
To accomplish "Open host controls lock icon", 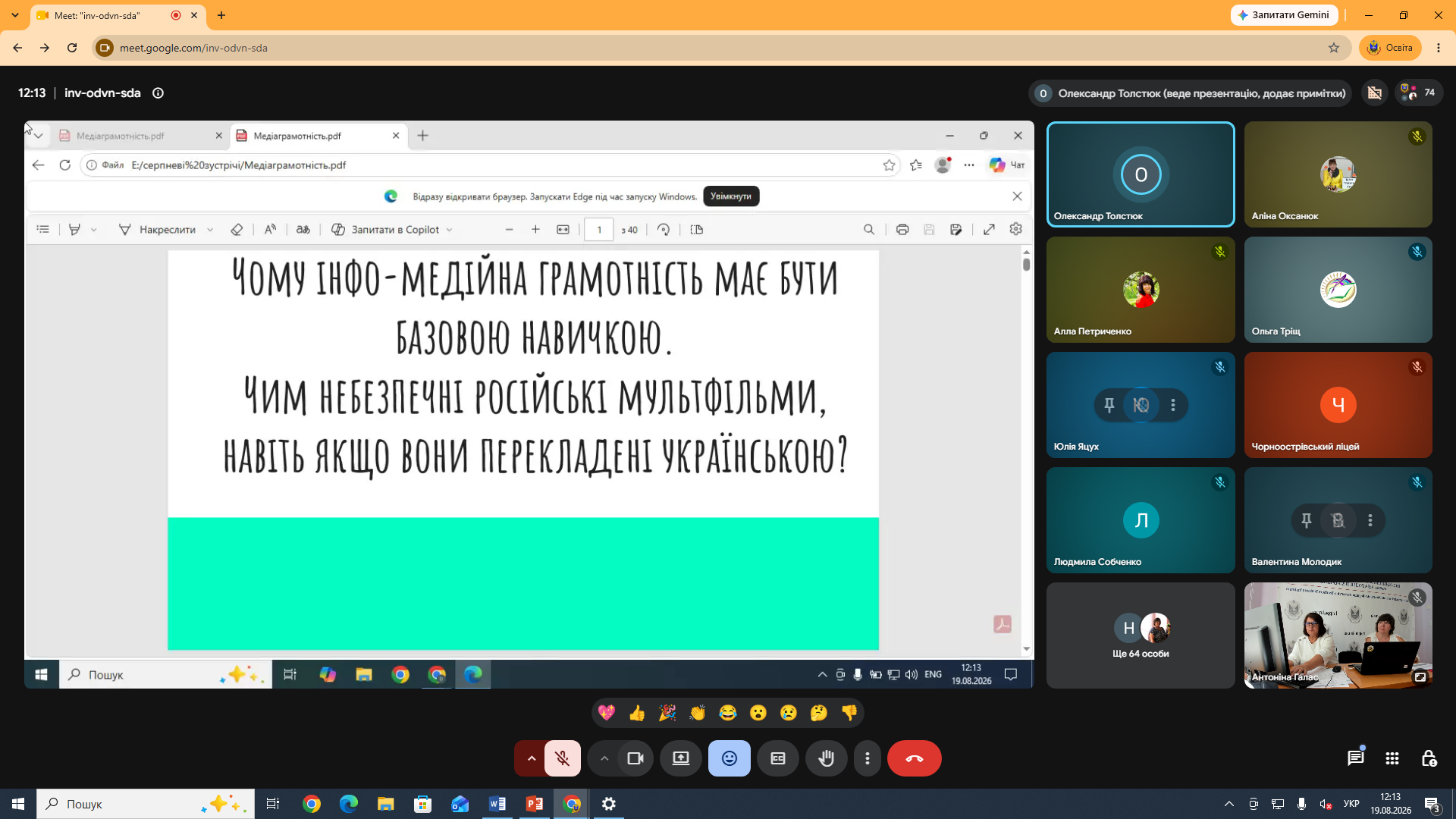I will pos(1429,758).
